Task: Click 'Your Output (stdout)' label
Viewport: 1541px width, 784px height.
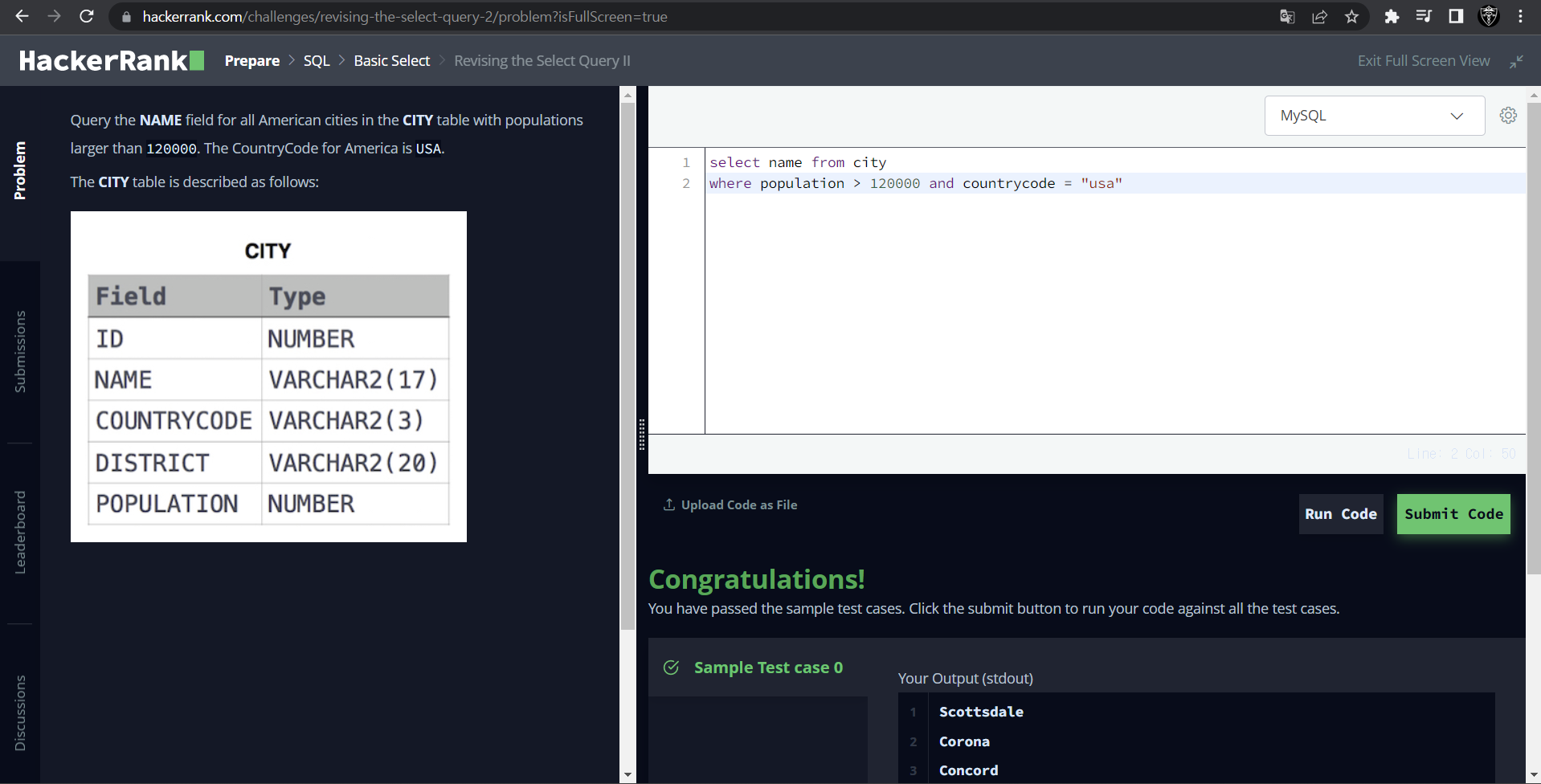Action: (x=966, y=678)
